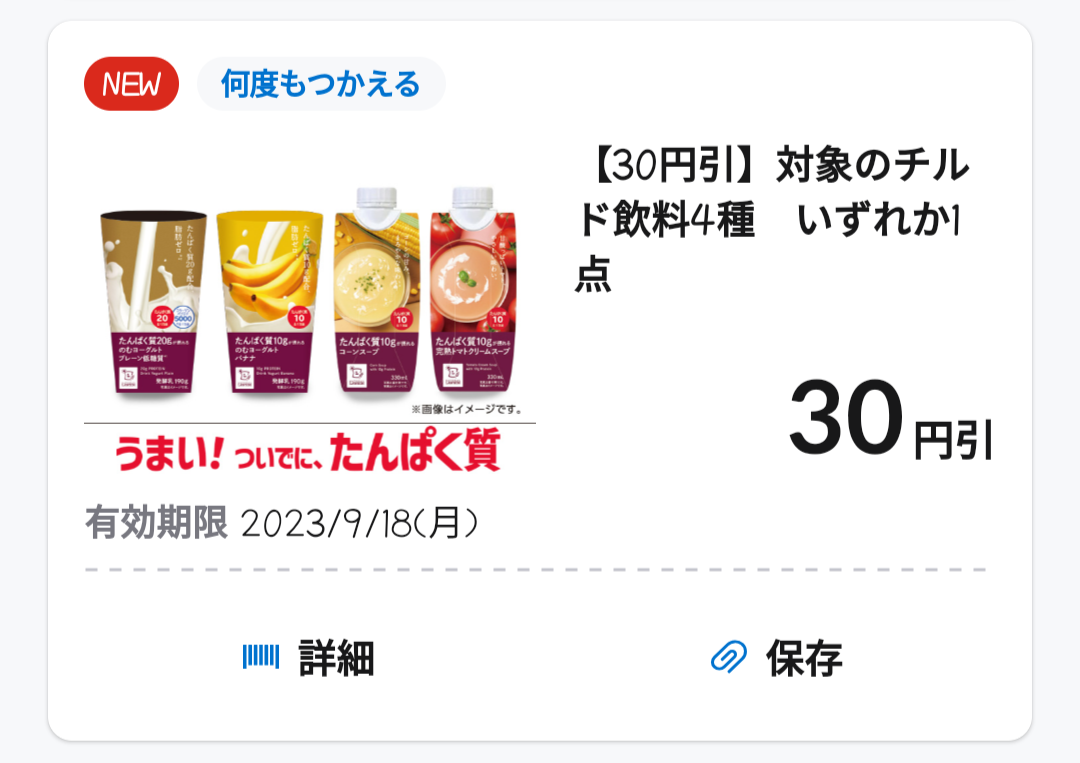Click the blue paperclip save icon

click(729, 656)
